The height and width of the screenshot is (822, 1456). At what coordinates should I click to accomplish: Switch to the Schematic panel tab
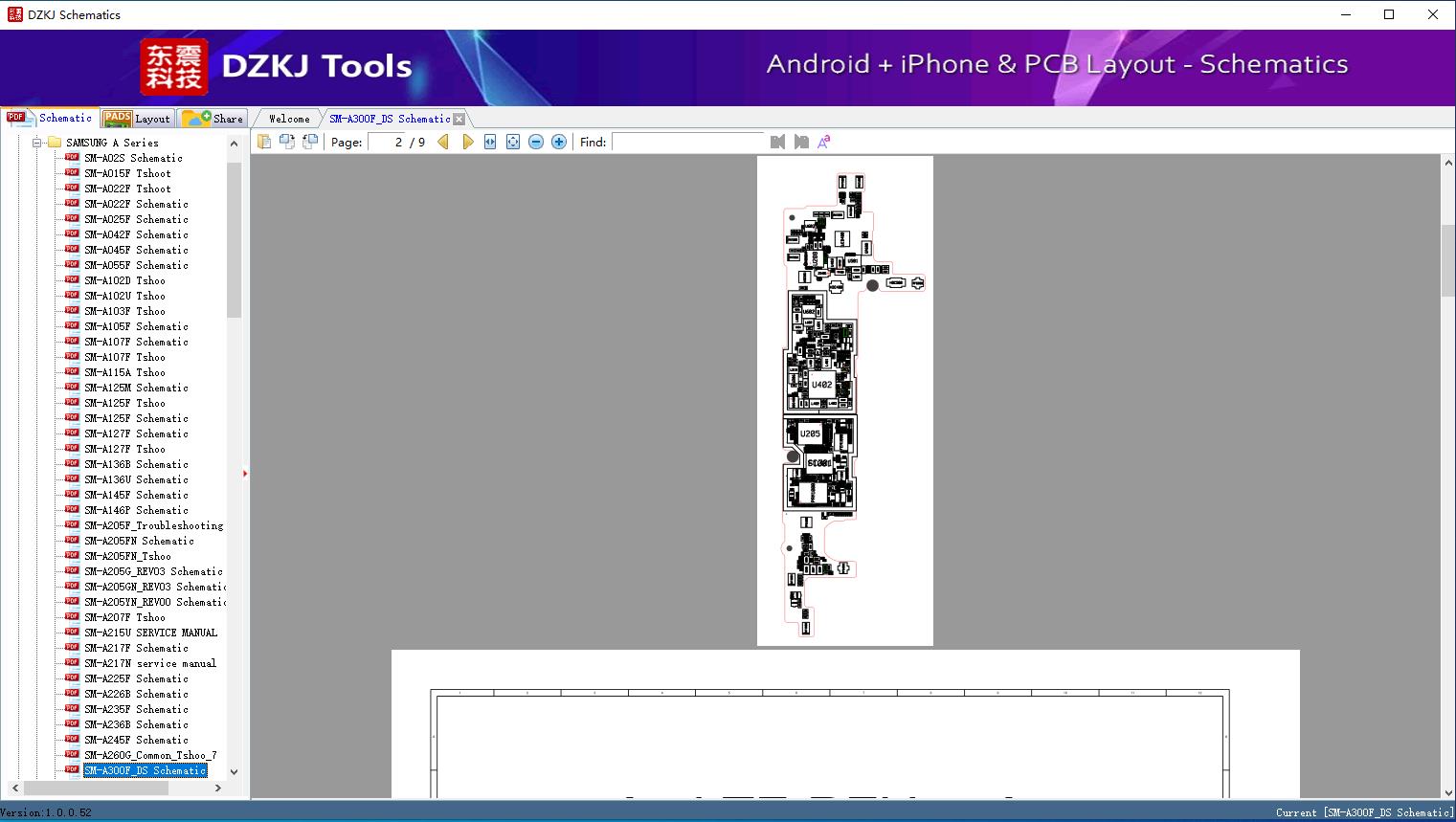pos(50,118)
